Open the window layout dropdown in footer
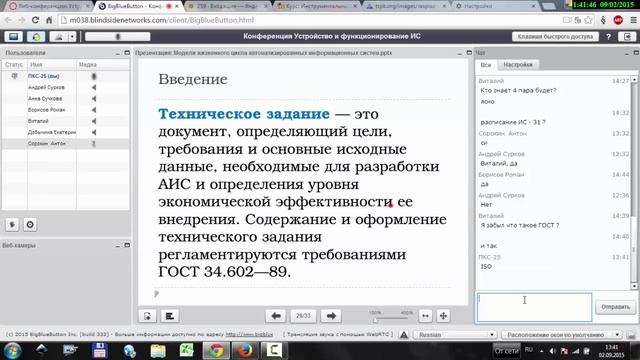Viewport: 640px width, 360px height. [562, 335]
